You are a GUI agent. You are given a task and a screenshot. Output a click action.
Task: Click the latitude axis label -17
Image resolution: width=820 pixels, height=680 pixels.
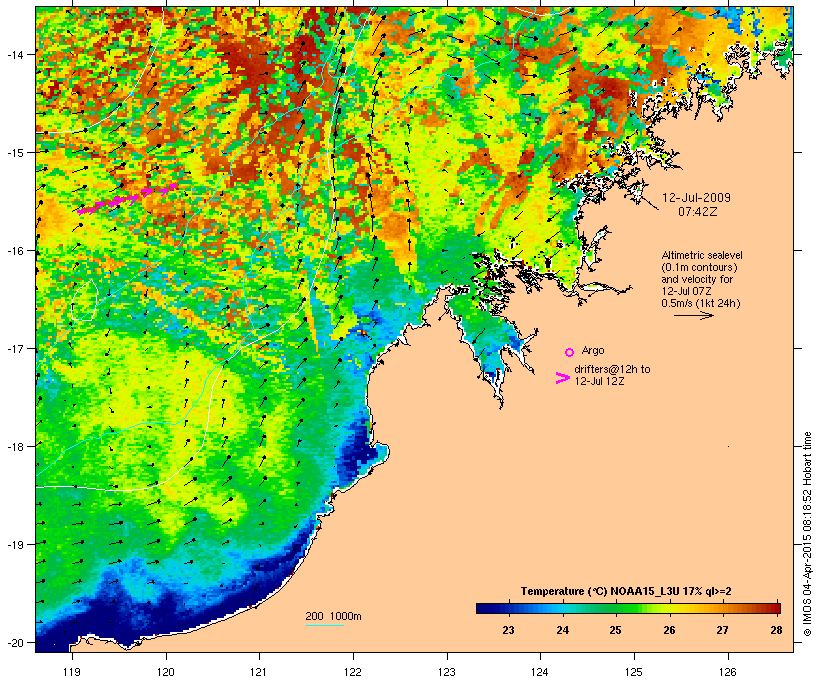click(x=14, y=348)
